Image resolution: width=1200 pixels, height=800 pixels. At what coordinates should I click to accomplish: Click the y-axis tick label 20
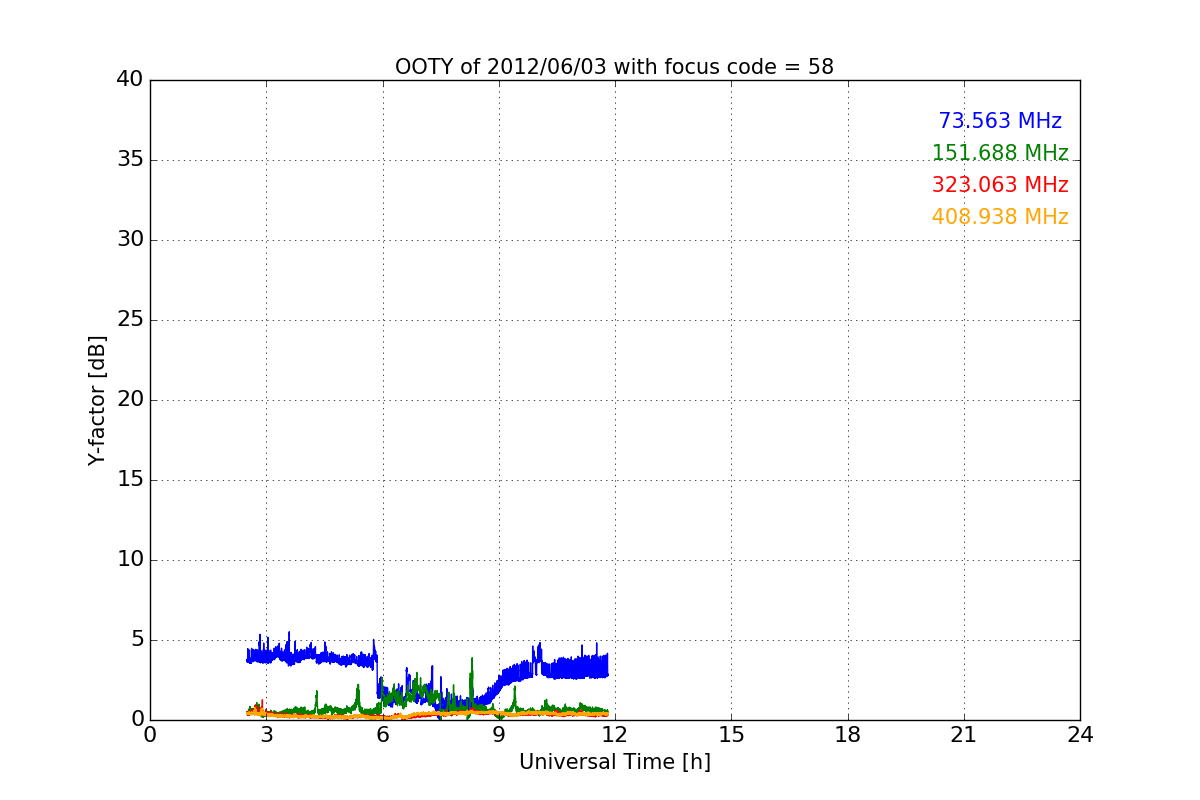[130, 400]
